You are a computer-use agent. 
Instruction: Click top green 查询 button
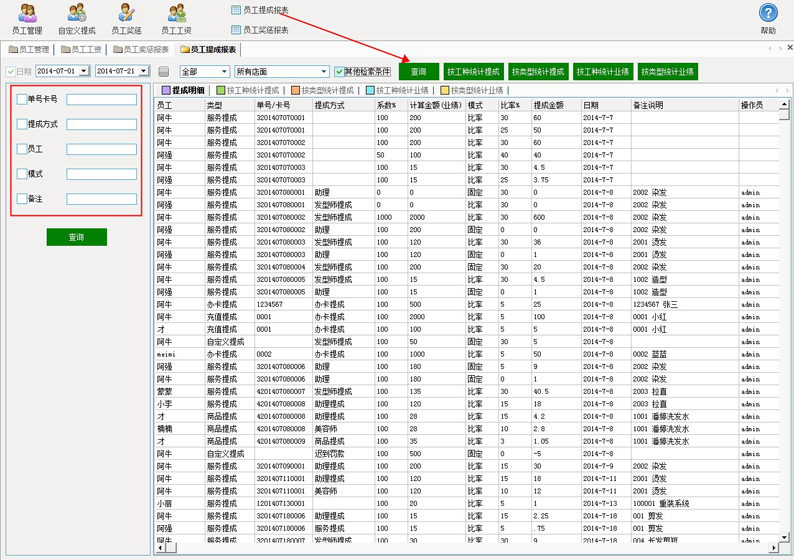tap(419, 72)
